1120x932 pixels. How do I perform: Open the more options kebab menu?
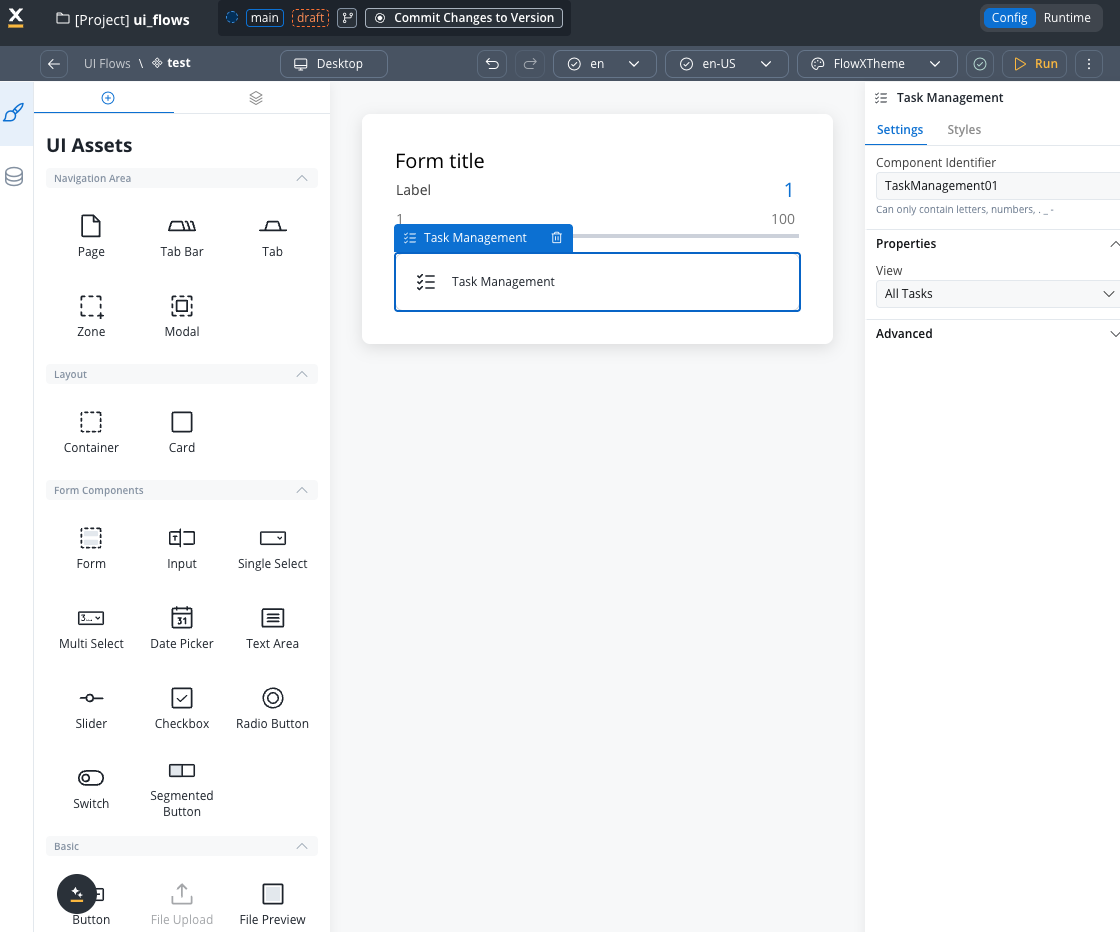click(1088, 63)
